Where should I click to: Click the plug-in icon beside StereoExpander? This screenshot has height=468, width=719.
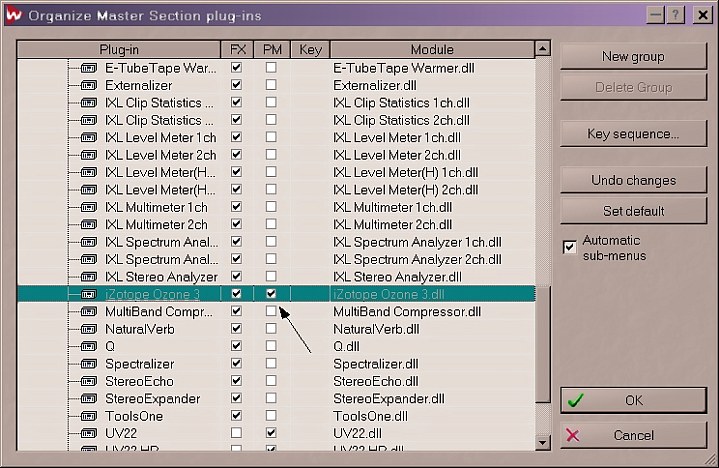pyautogui.click(x=88, y=399)
